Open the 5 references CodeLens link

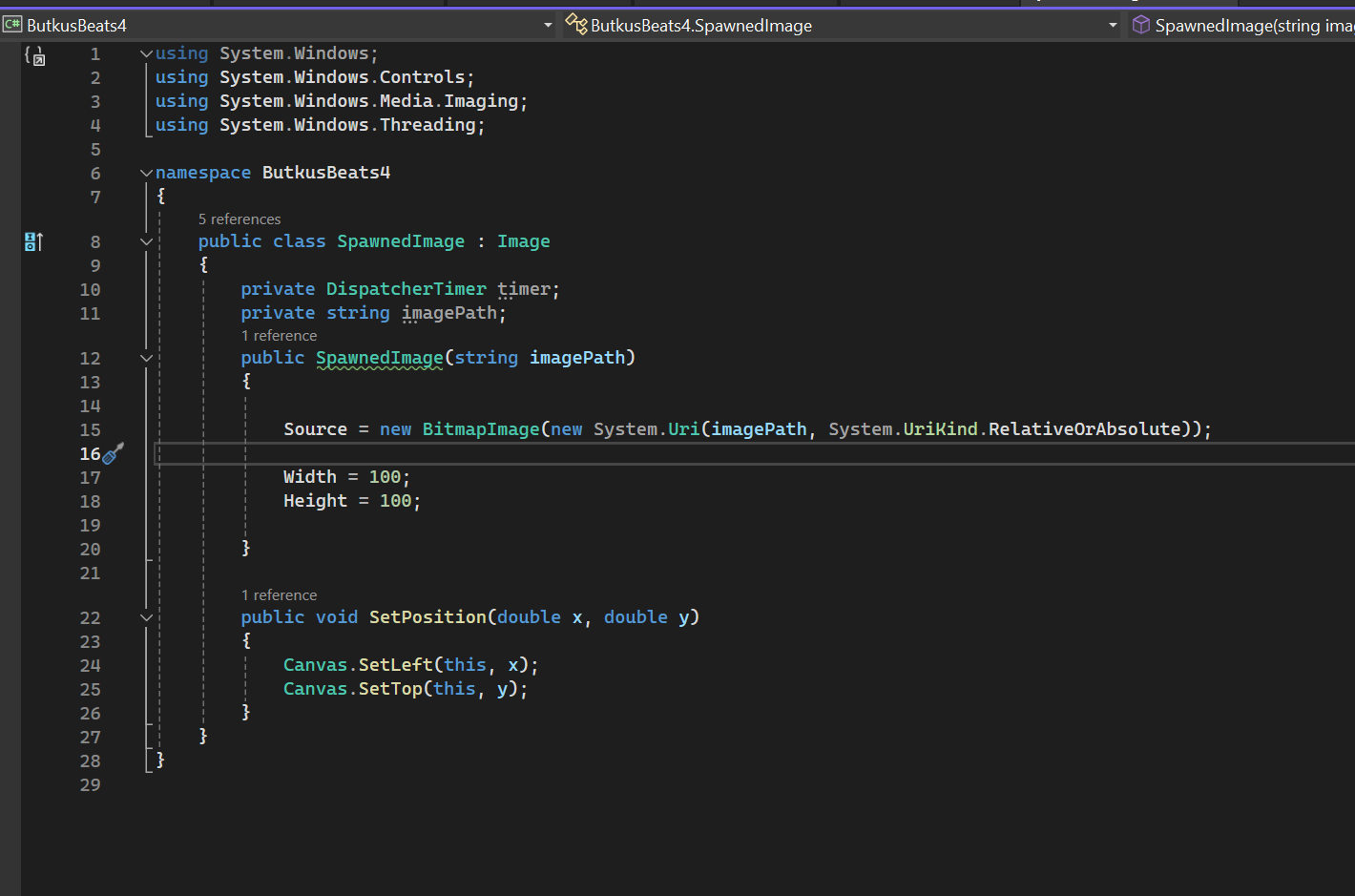tap(240, 219)
